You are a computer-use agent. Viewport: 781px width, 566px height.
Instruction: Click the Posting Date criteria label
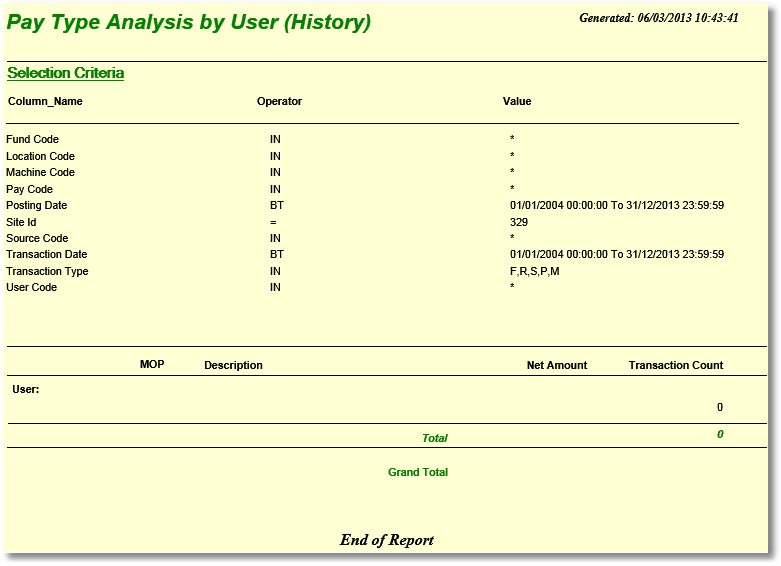pyautogui.click(x=36, y=205)
